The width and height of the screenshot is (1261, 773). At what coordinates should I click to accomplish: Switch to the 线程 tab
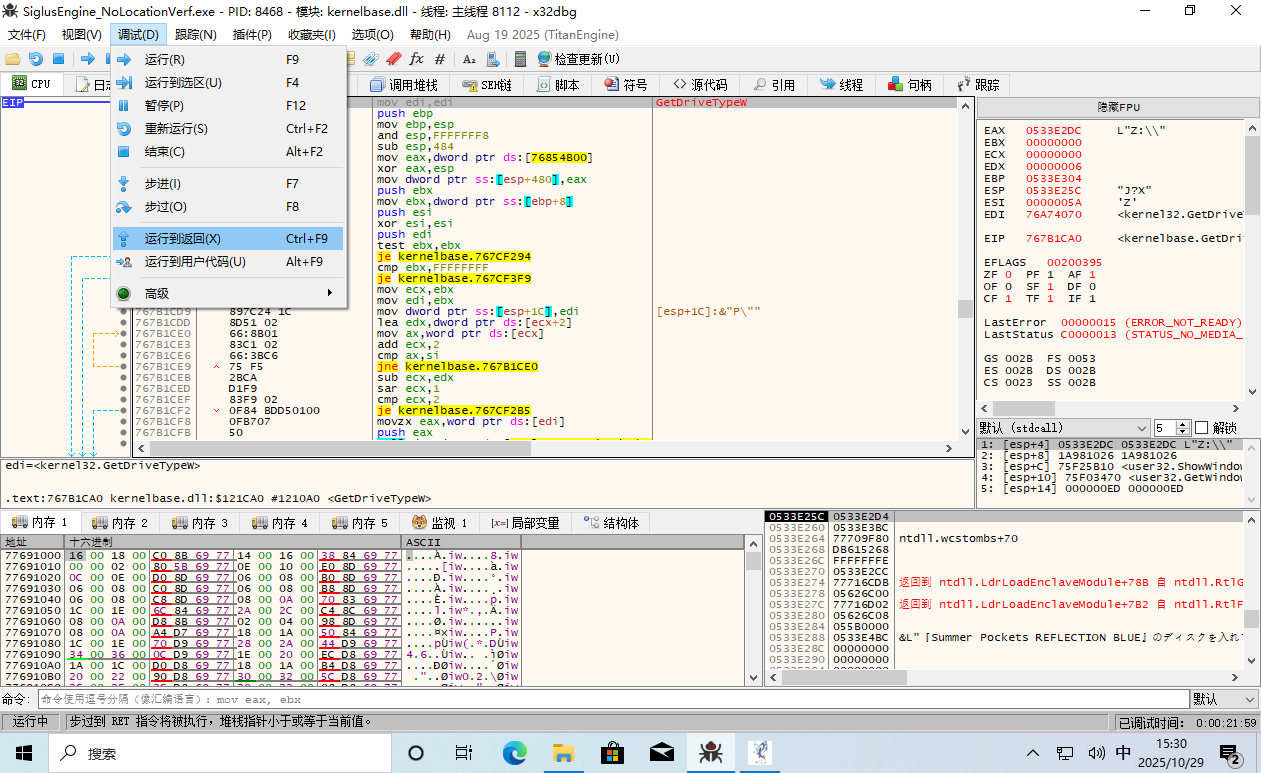pos(841,85)
